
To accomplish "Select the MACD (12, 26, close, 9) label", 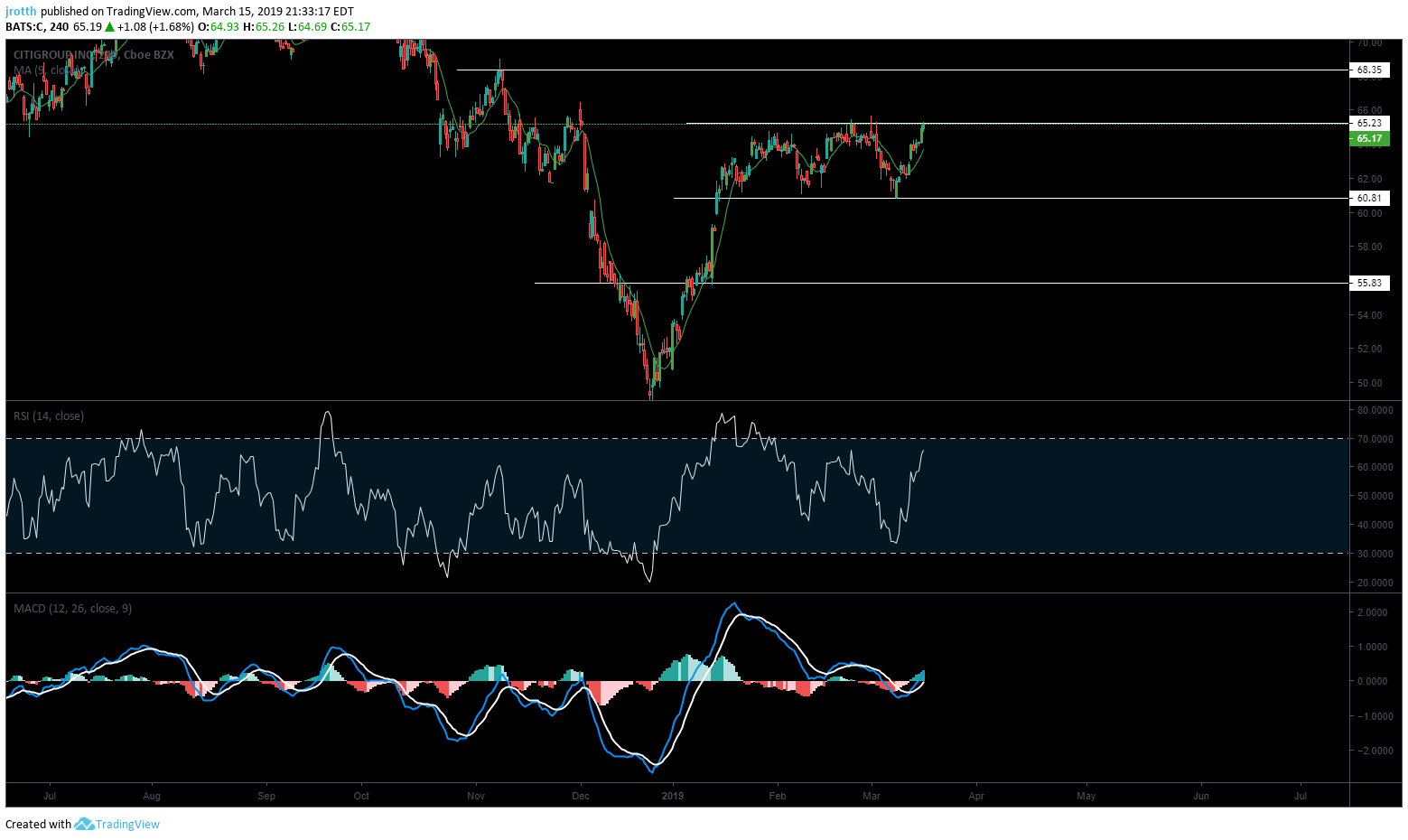I will pyautogui.click(x=72, y=608).
